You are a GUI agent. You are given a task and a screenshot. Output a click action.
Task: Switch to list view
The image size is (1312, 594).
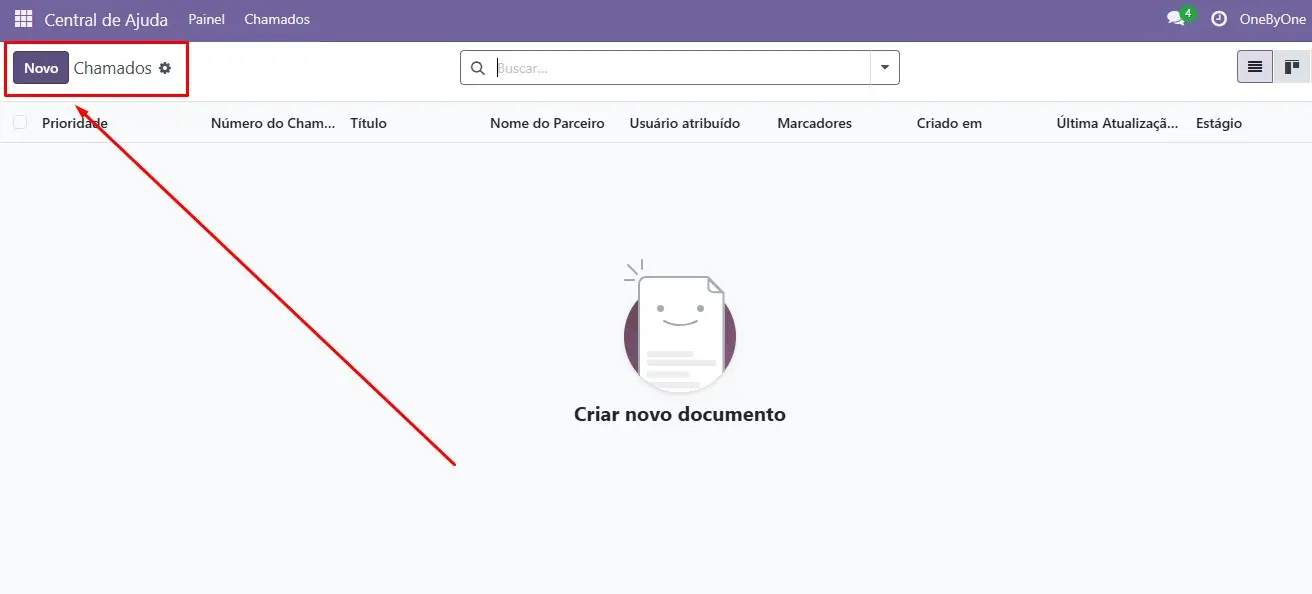tap(1254, 67)
